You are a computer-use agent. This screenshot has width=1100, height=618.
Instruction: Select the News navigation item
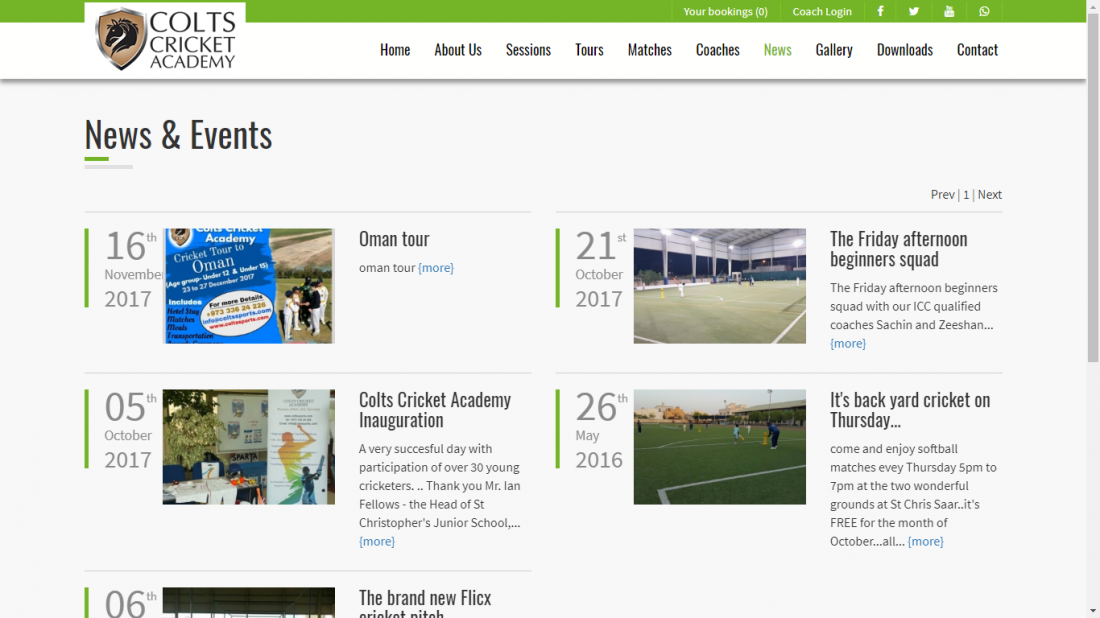pyautogui.click(x=777, y=50)
